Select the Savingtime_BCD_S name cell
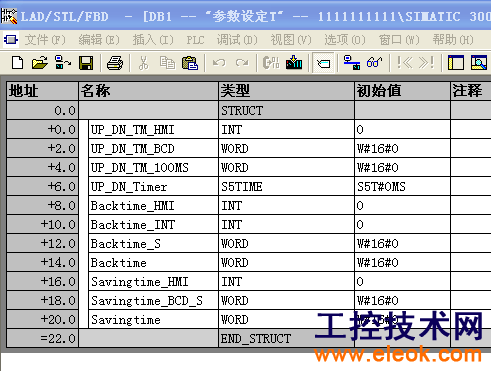The height and width of the screenshot is (371, 491). tap(153, 300)
